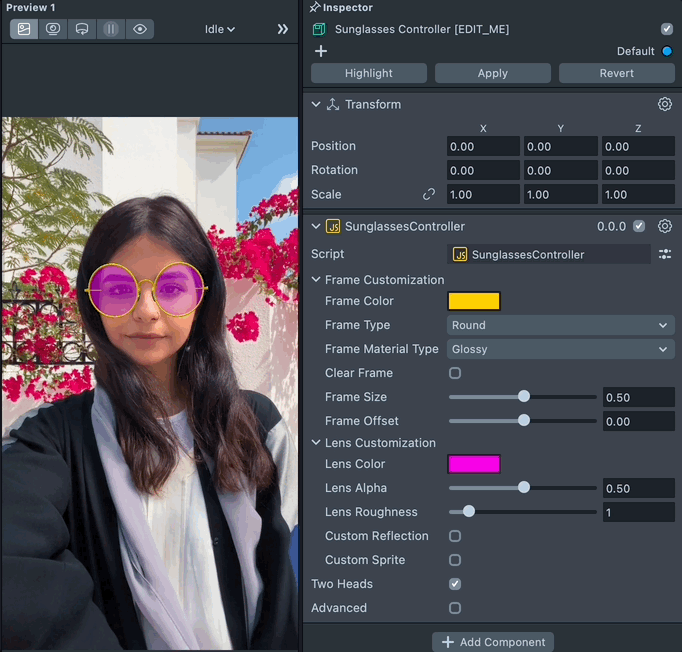682x652 pixels.
Task: Click the pause icon in Preview toolbar
Action: pos(111,29)
